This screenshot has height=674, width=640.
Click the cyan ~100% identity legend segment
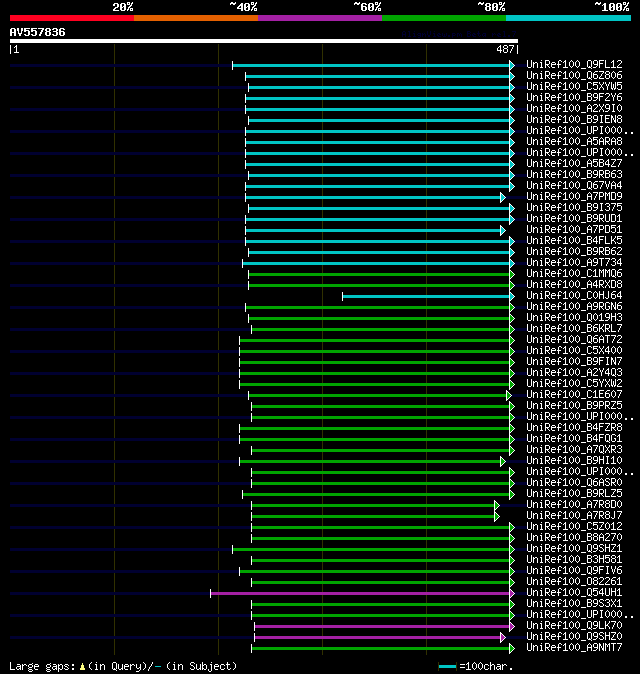pyautogui.click(x=568, y=18)
